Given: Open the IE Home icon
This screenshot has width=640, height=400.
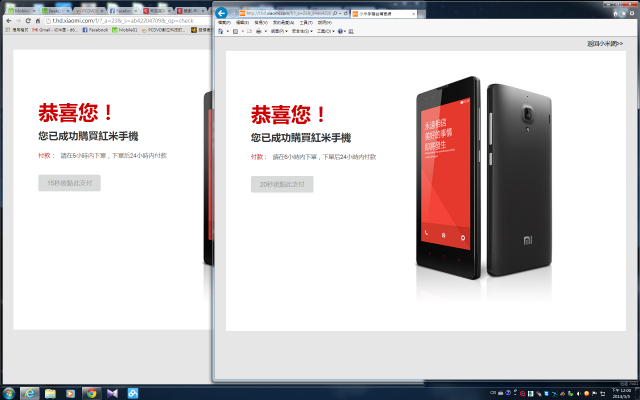Looking at the screenshot, I should (x=616, y=13).
